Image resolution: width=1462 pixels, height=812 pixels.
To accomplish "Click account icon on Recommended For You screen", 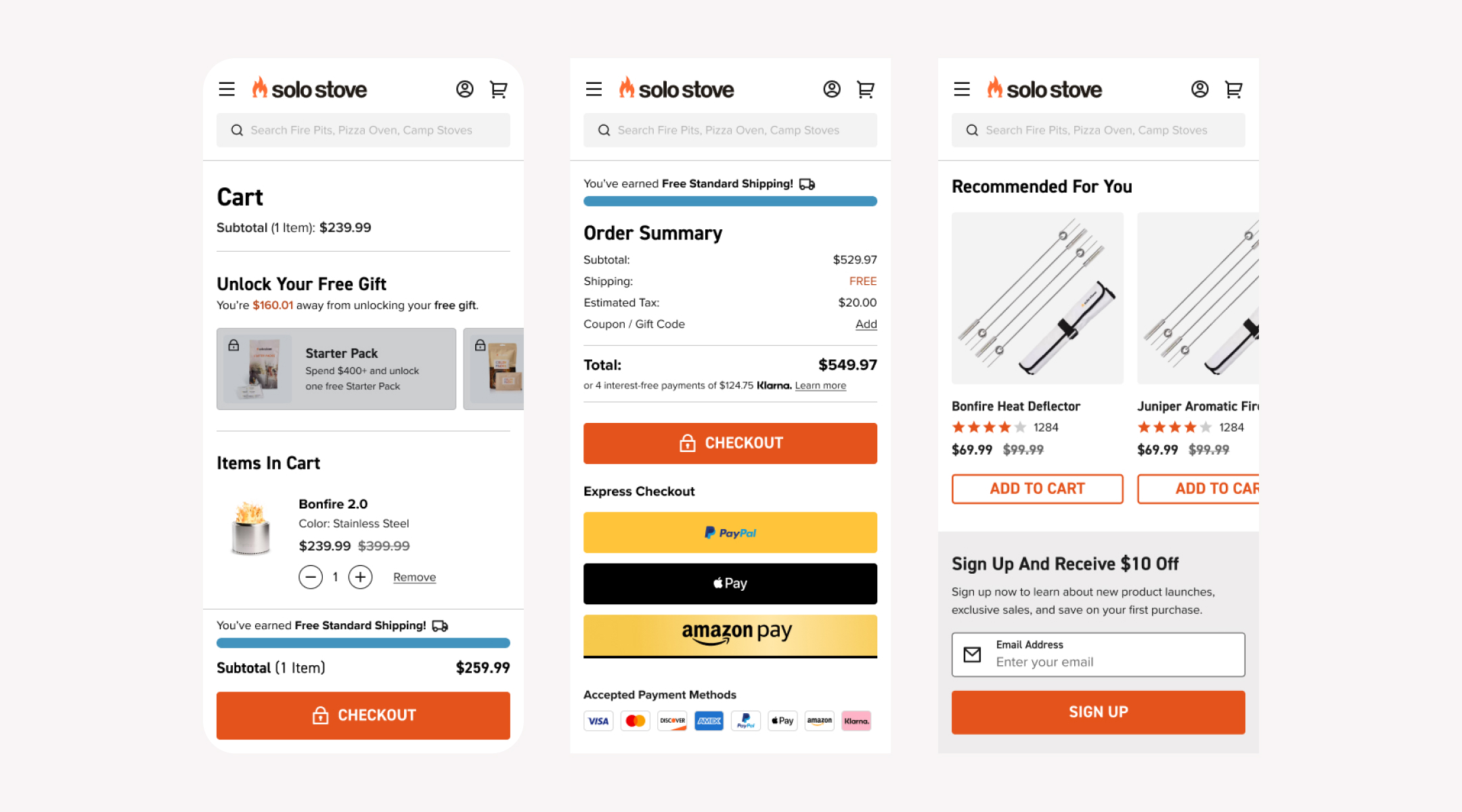I will pos(1199,89).
